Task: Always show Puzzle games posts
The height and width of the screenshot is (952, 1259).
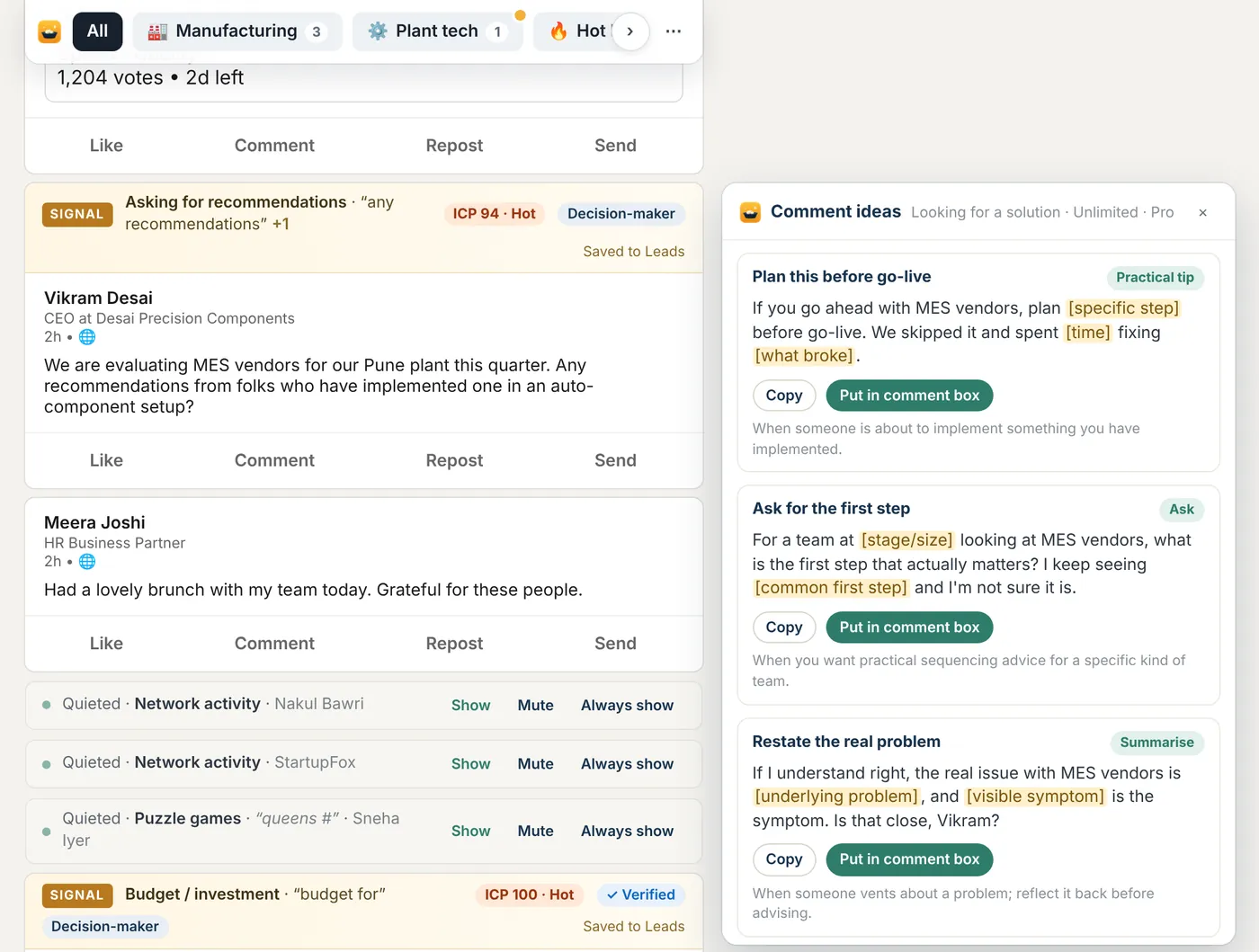Action: [x=627, y=832]
